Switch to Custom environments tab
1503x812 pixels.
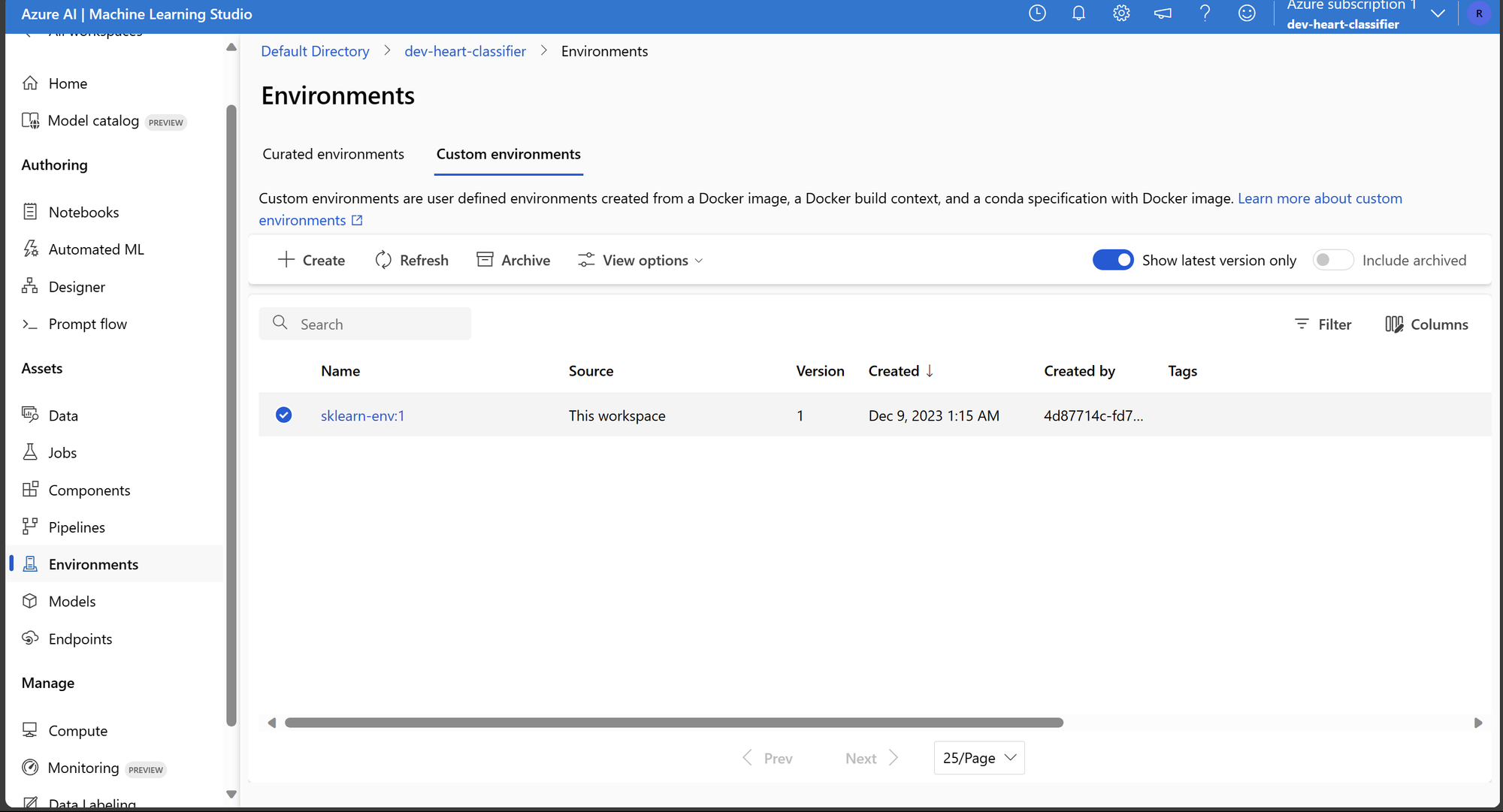tap(509, 155)
